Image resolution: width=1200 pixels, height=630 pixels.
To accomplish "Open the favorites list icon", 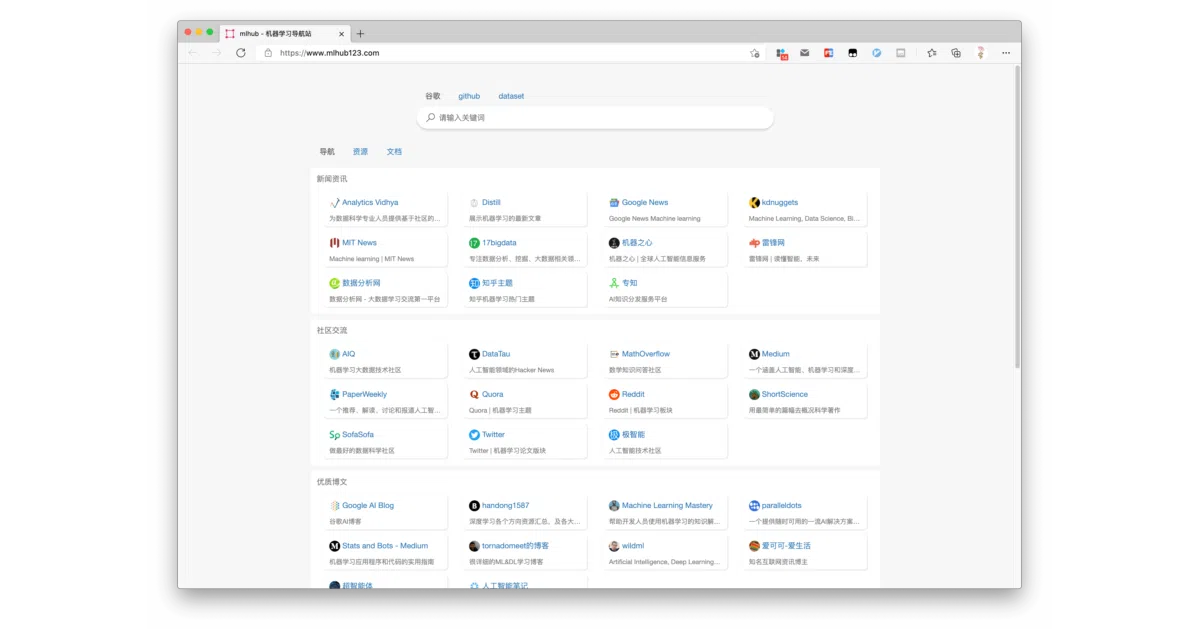I will click(931, 53).
